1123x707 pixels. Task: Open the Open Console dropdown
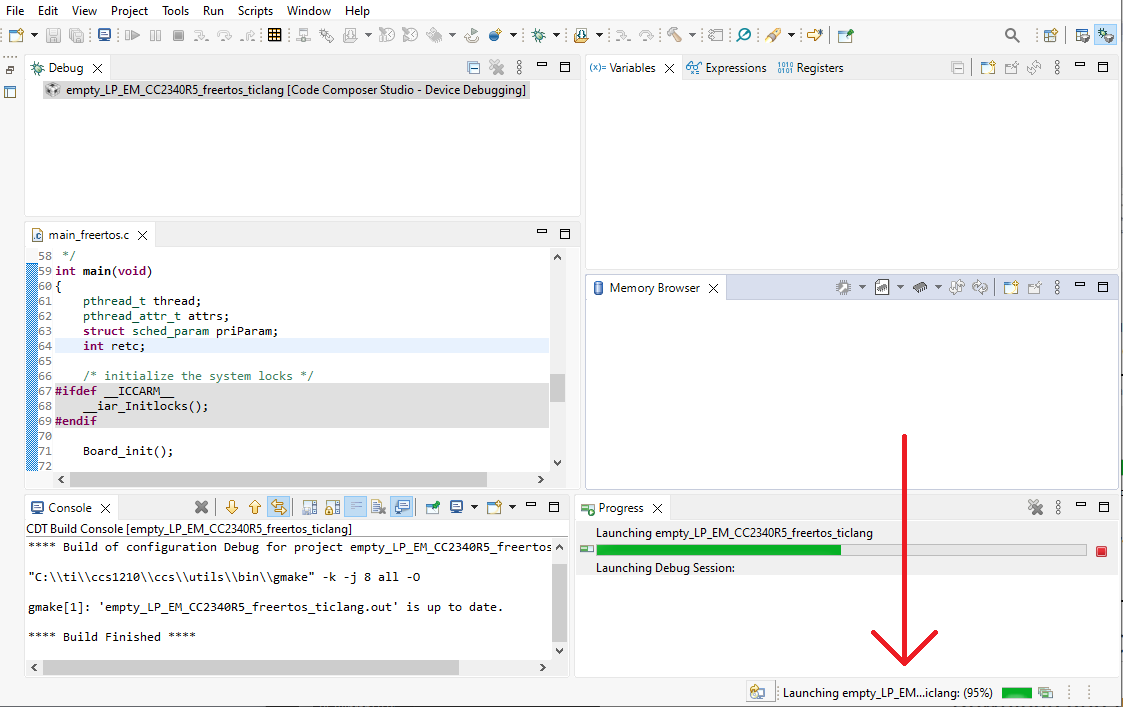[x=510, y=506]
